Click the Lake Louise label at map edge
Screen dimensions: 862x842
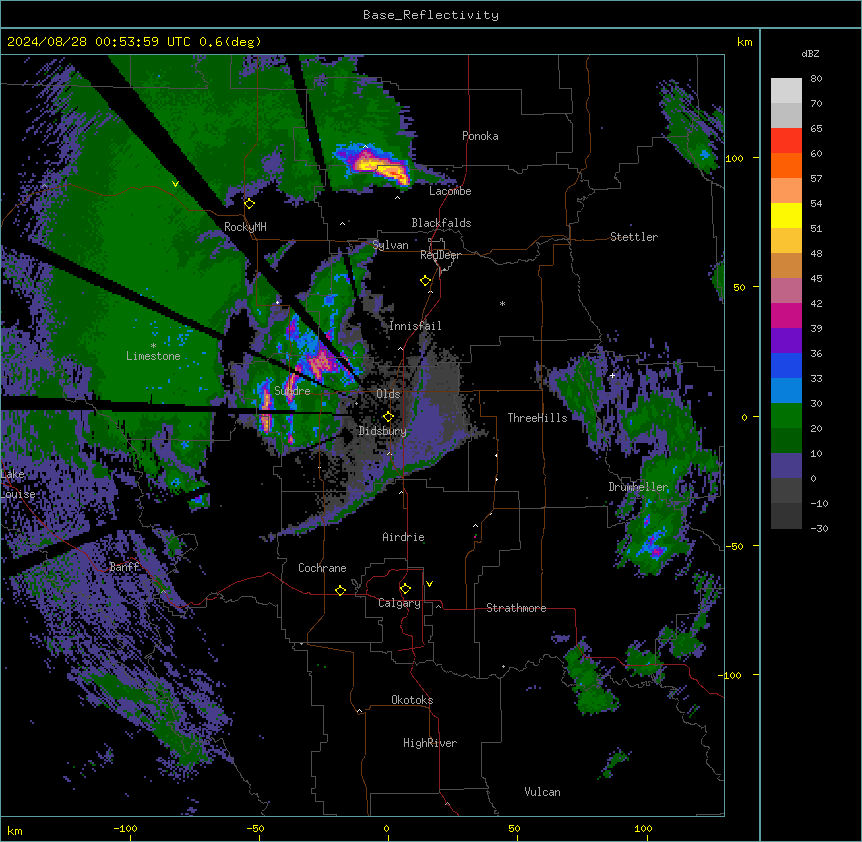(18, 484)
